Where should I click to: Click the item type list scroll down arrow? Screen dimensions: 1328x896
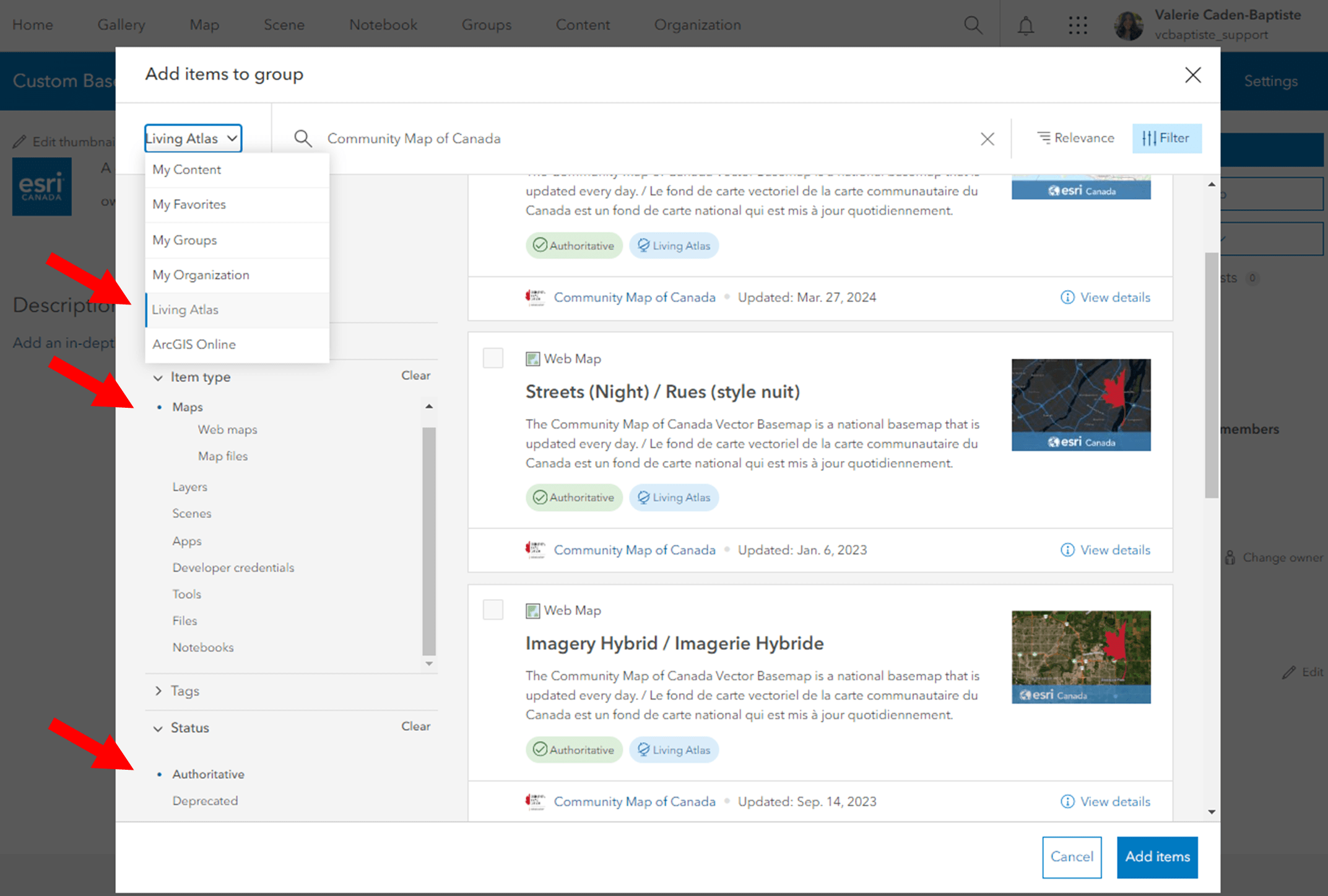click(428, 663)
